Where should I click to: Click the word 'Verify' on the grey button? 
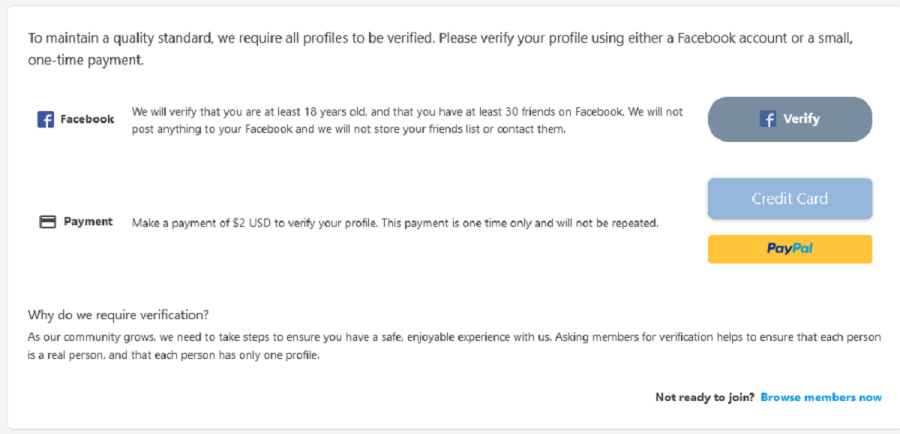pyautogui.click(x=801, y=119)
